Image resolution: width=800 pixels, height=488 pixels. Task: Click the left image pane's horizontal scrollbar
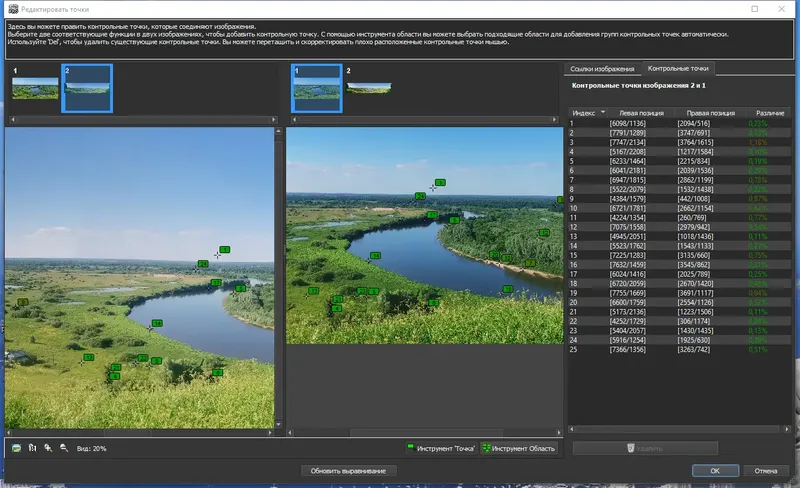pyautogui.click(x=130, y=432)
